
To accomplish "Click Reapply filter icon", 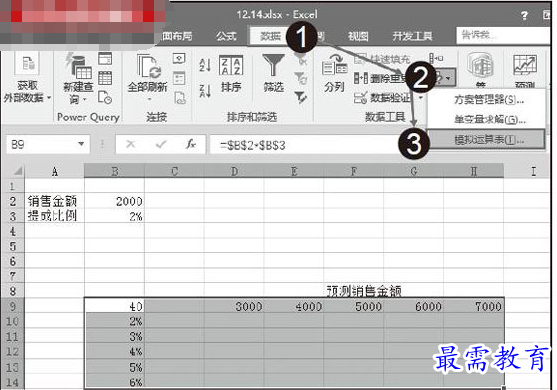I will pos(301,78).
